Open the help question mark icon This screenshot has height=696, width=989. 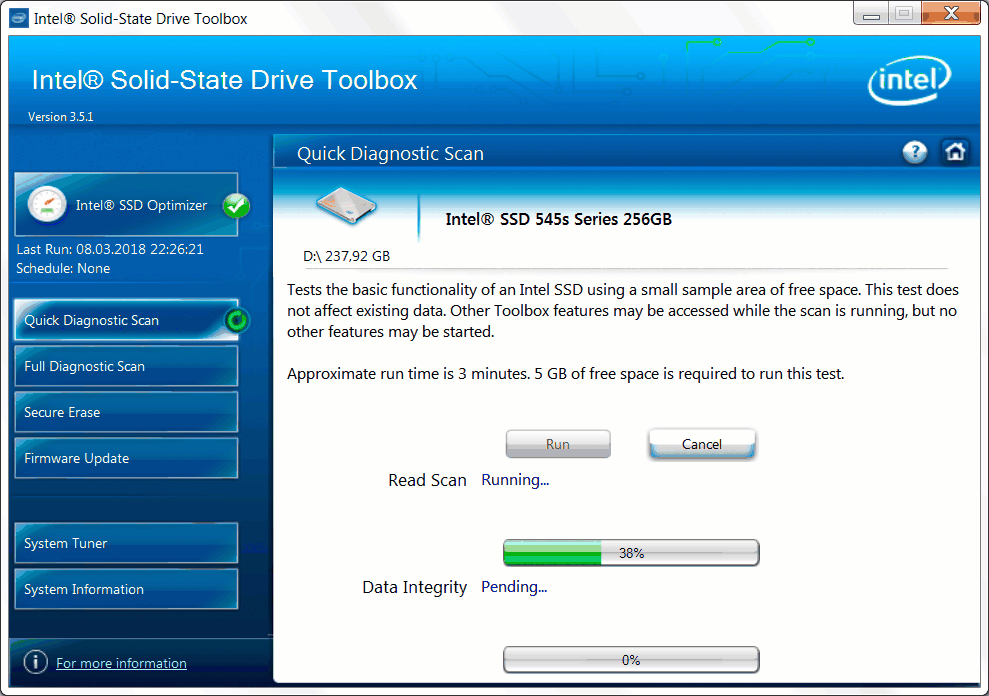tap(915, 152)
